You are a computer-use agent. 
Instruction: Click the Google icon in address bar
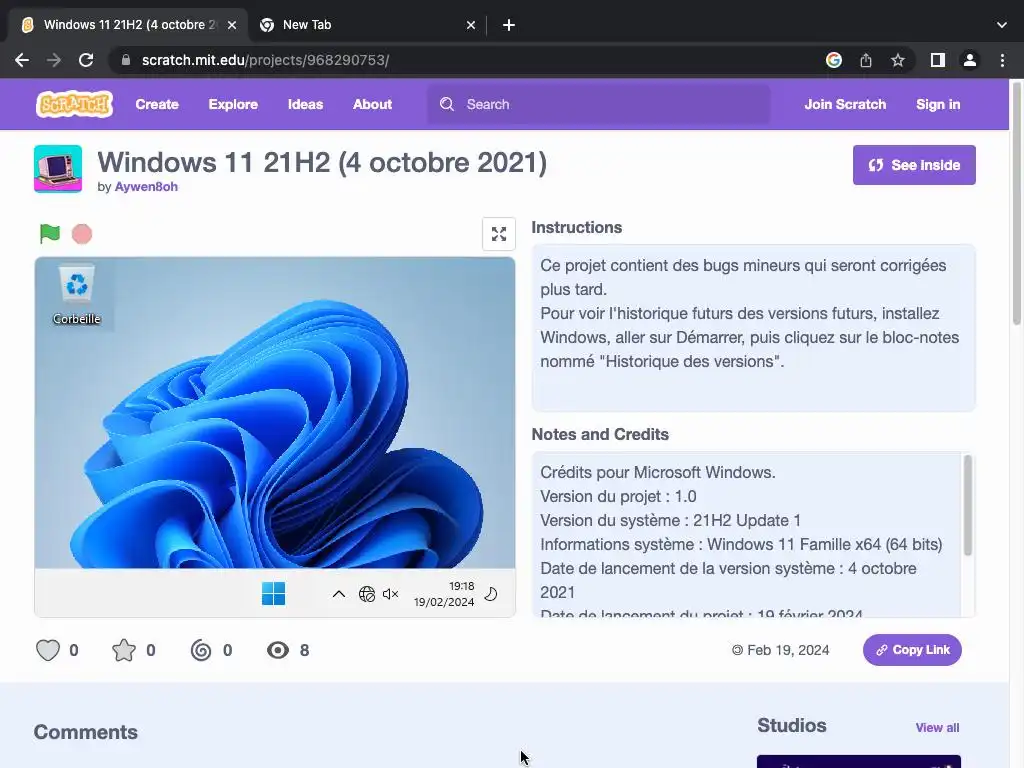[834, 60]
